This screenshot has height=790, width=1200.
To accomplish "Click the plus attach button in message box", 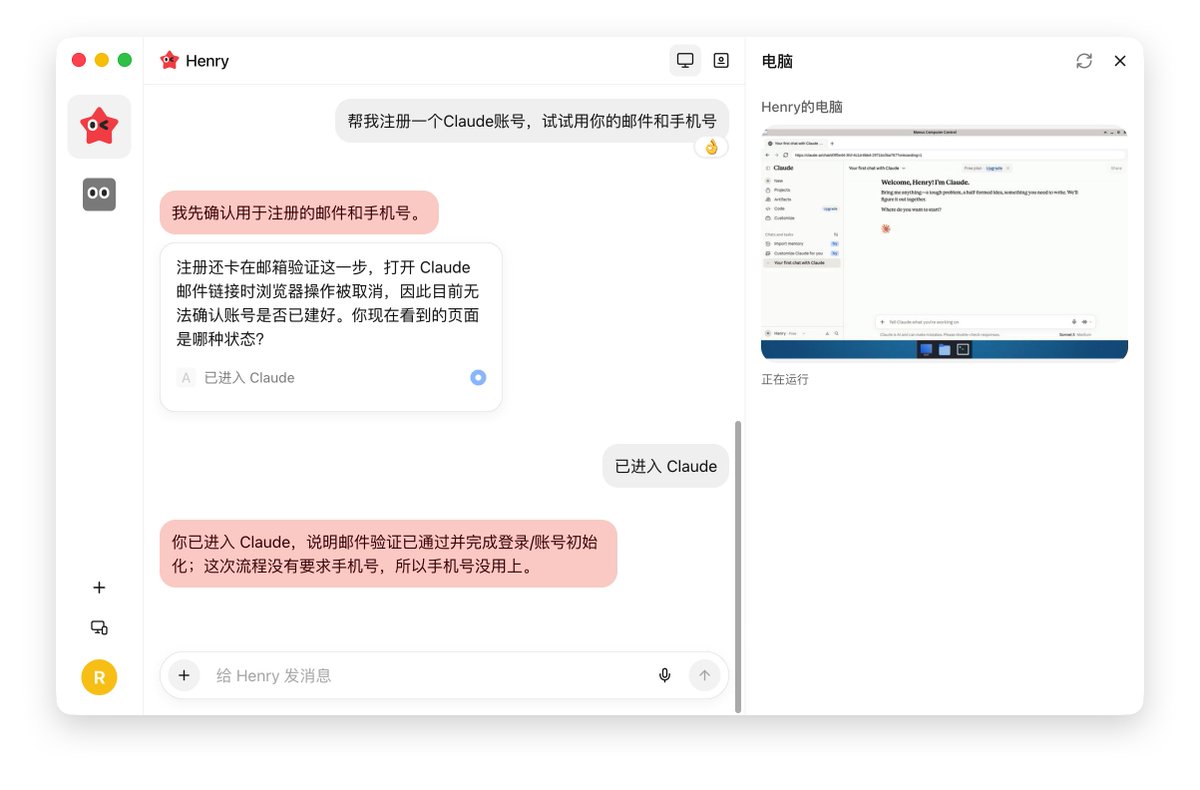I will 184,675.
